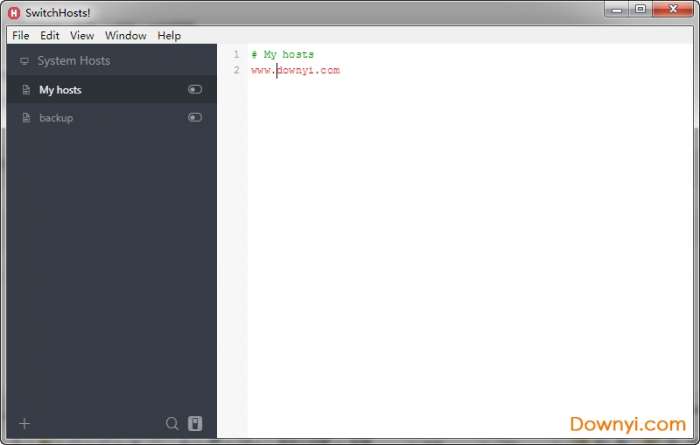Click the panel toggle icon beside search
700x445 pixels.
pos(195,423)
